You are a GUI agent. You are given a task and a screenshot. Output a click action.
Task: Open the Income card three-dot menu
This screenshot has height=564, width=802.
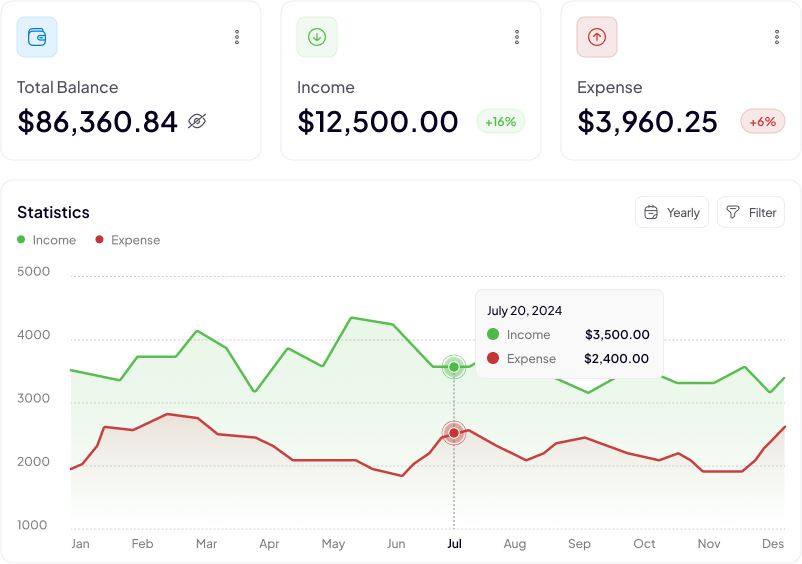[x=517, y=37]
